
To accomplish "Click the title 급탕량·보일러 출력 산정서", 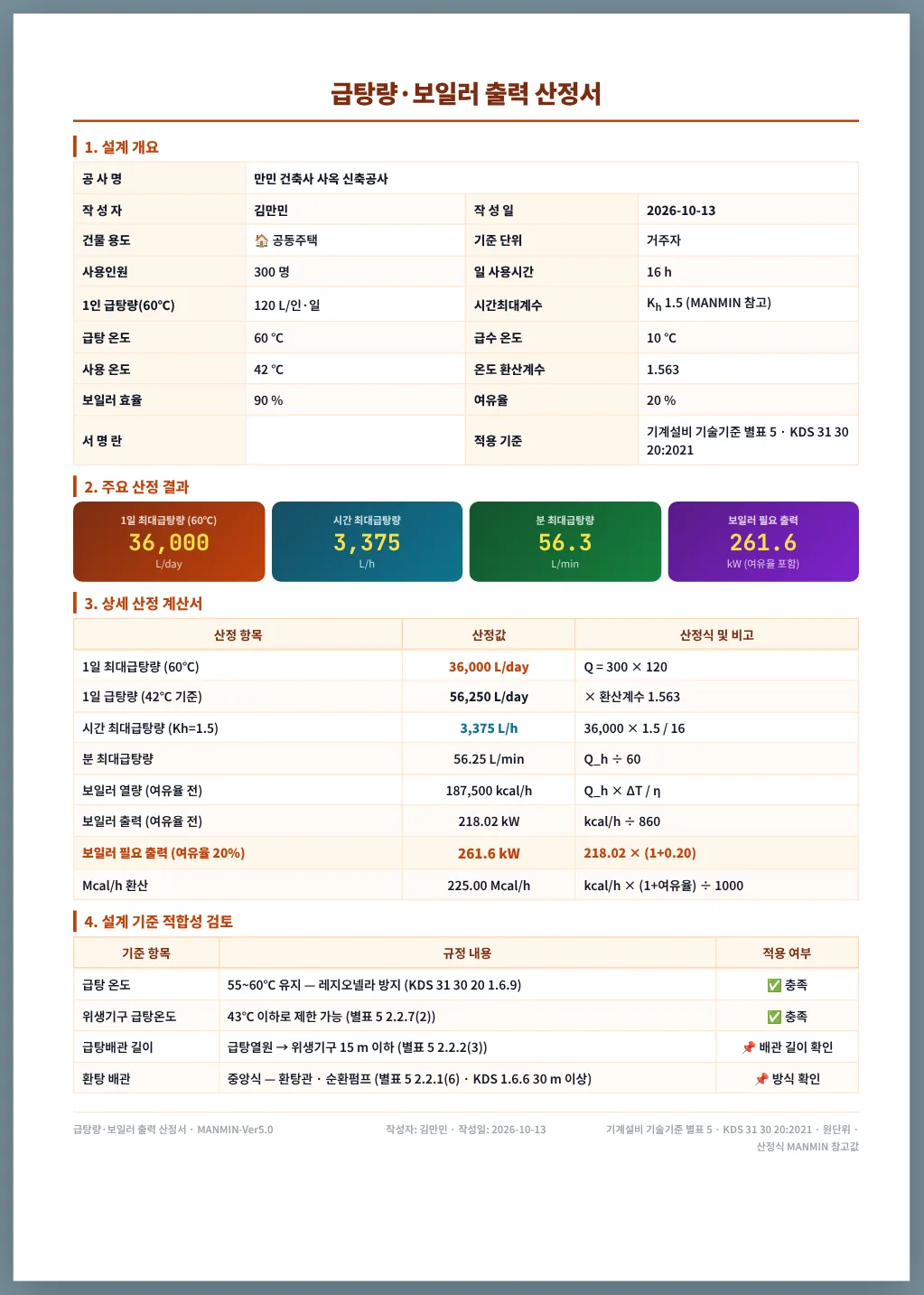I will (466, 93).
